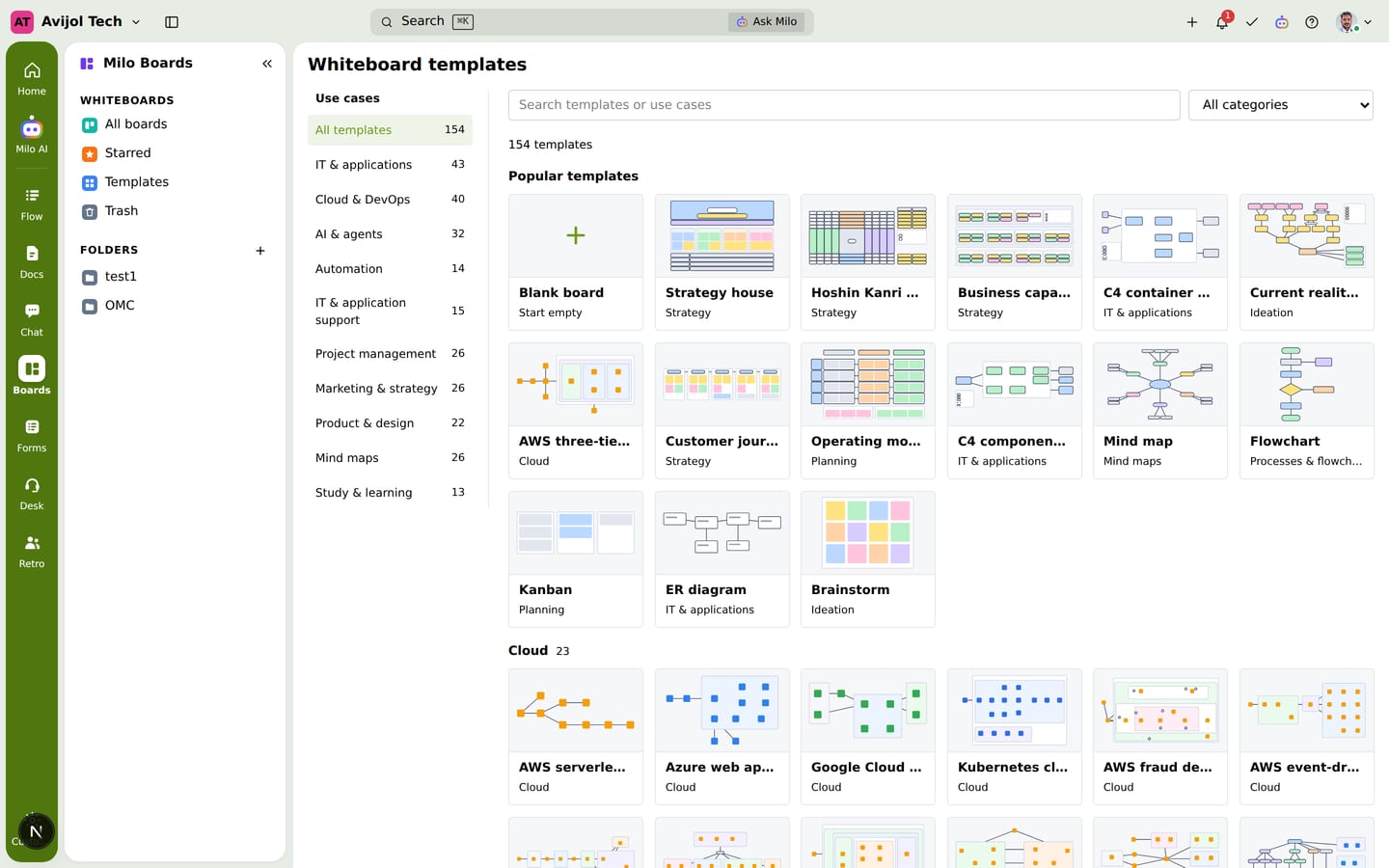The image size is (1389, 868).
Task: Filter by Cloud & DevOps use case
Action: [x=390, y=200]
